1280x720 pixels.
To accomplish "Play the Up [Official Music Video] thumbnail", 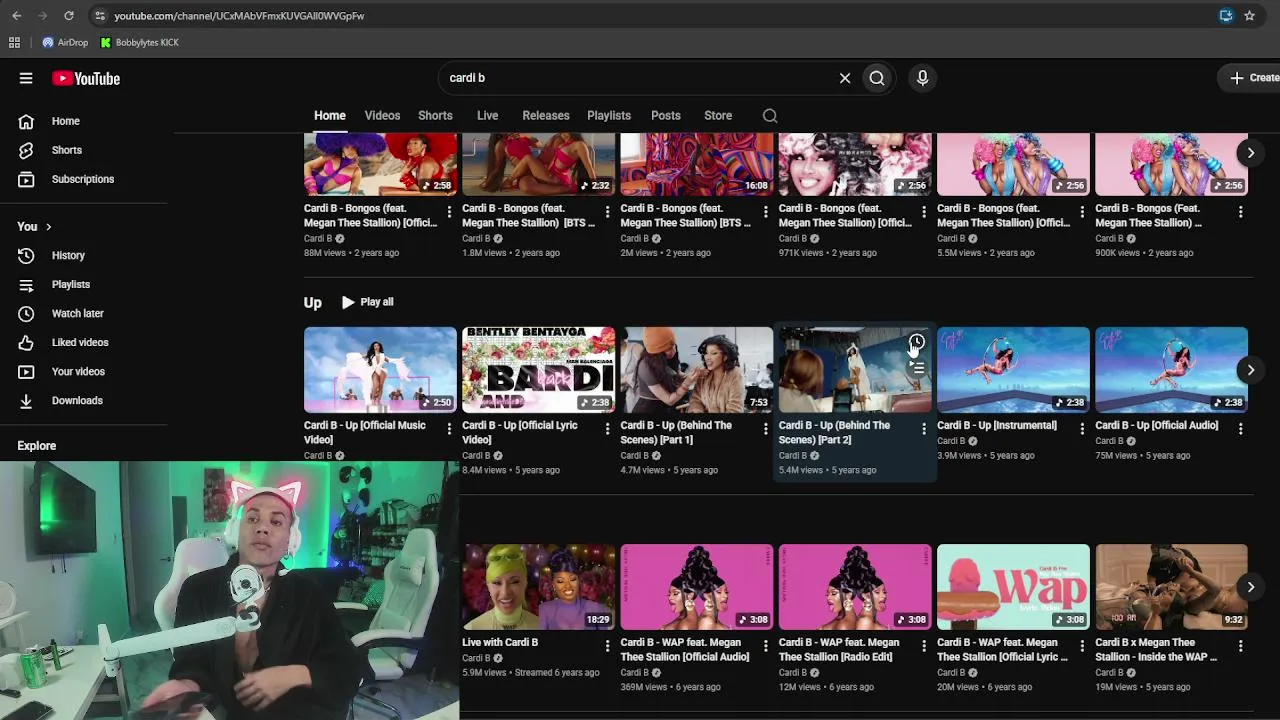I will coord(380,370).
